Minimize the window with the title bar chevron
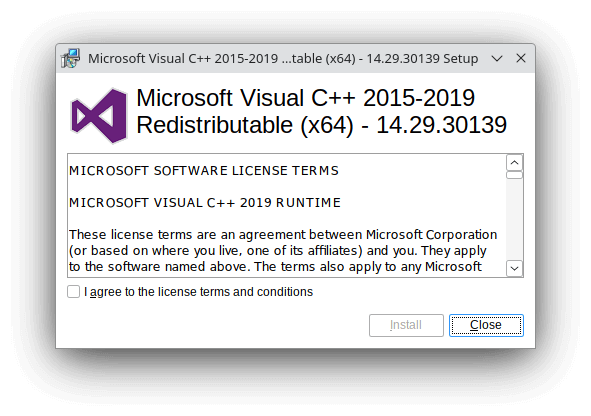 pyautogui.click(x=497, y=58)
